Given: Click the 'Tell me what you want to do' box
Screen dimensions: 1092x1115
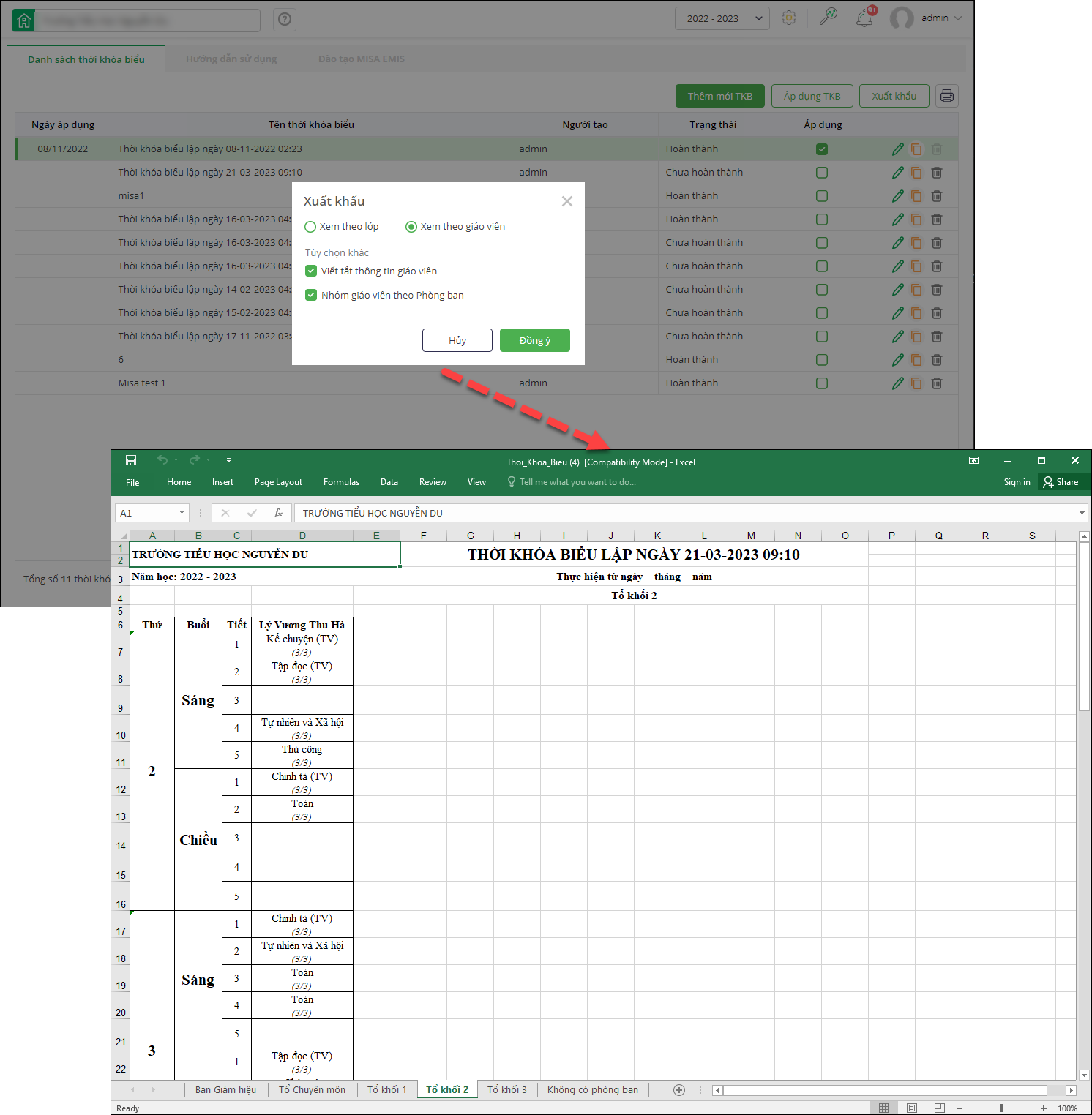Looking at the screenshot, I should click(x=572, y=482).
